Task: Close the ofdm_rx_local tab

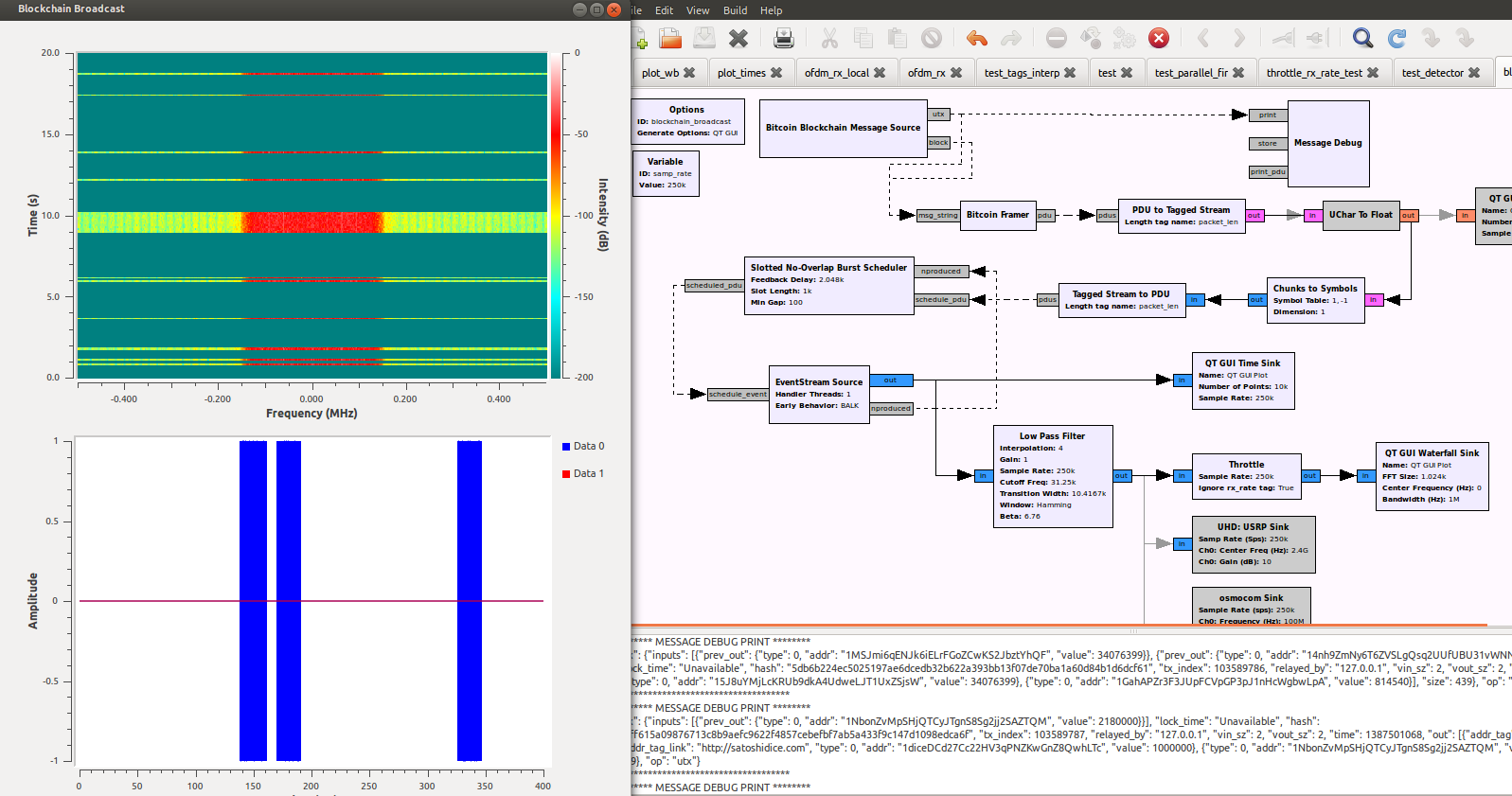Action: click(880, 73)
